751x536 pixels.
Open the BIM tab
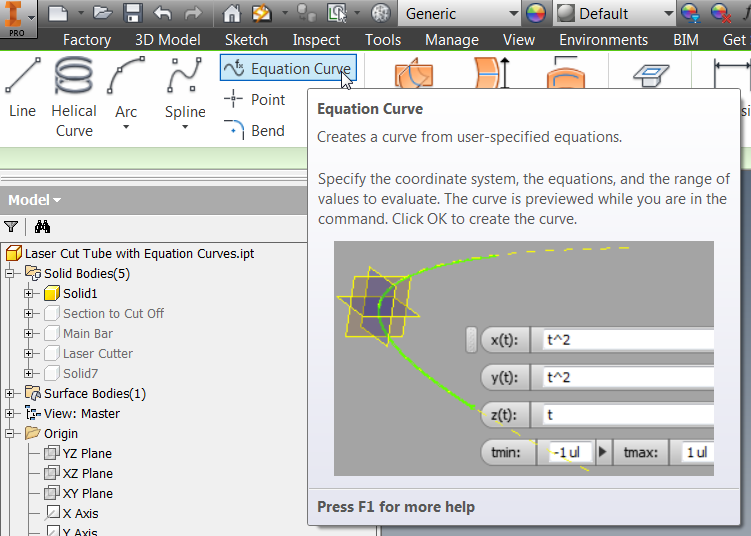(x=685, y=40)
